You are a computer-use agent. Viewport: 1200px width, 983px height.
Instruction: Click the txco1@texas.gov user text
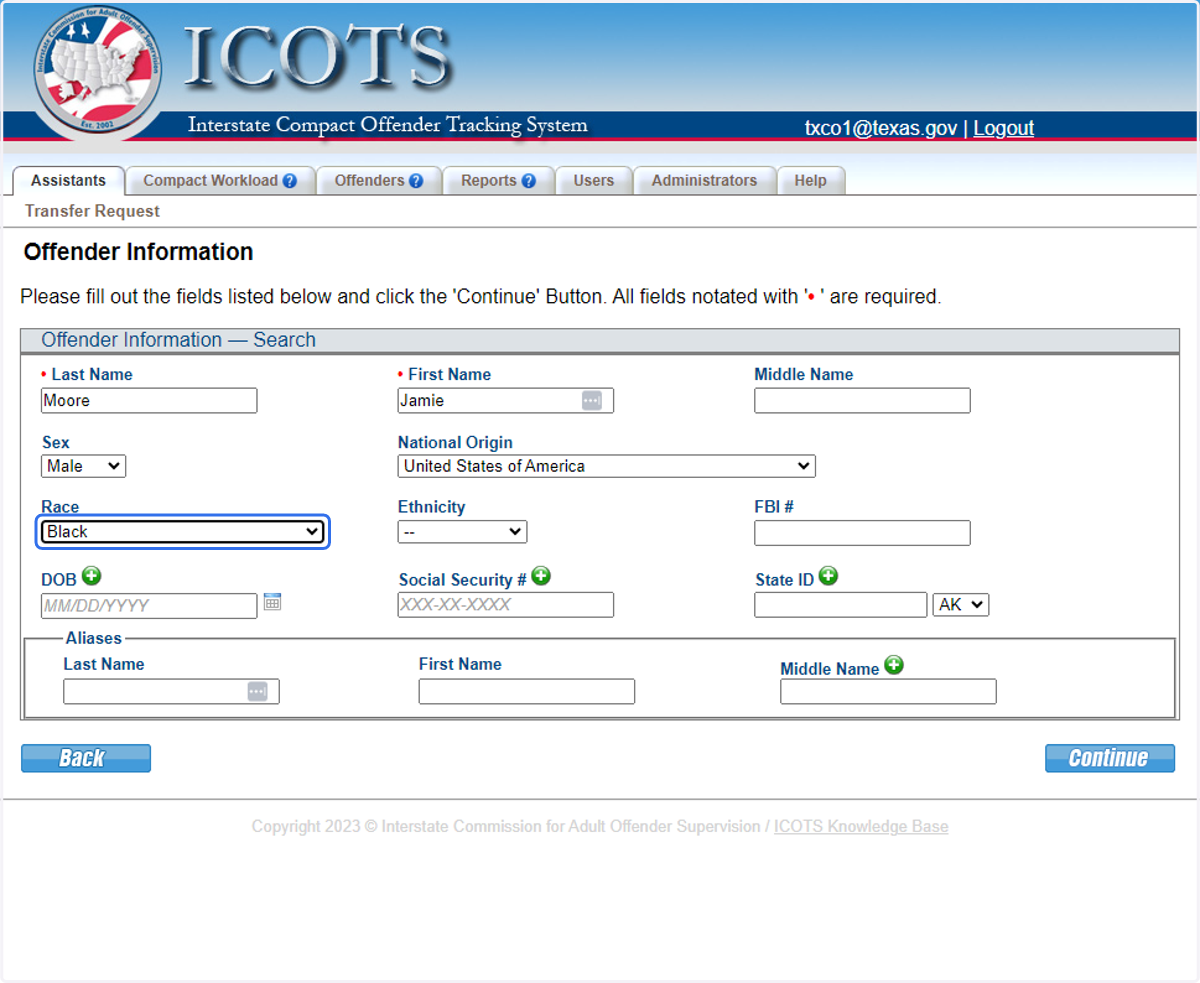[881, 128]
